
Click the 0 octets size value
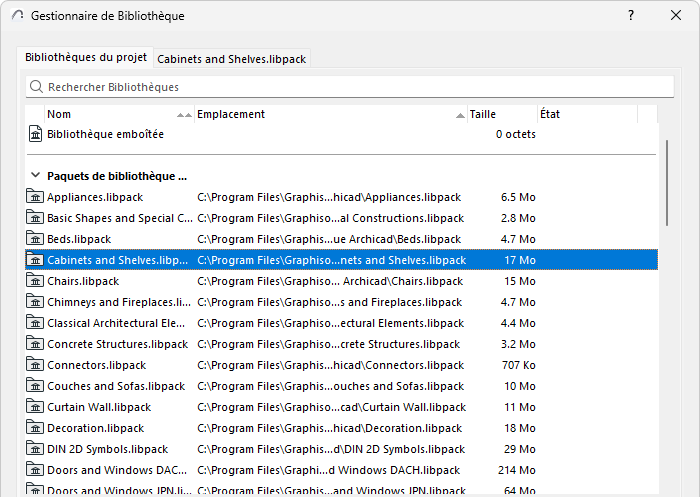[516, 134]
